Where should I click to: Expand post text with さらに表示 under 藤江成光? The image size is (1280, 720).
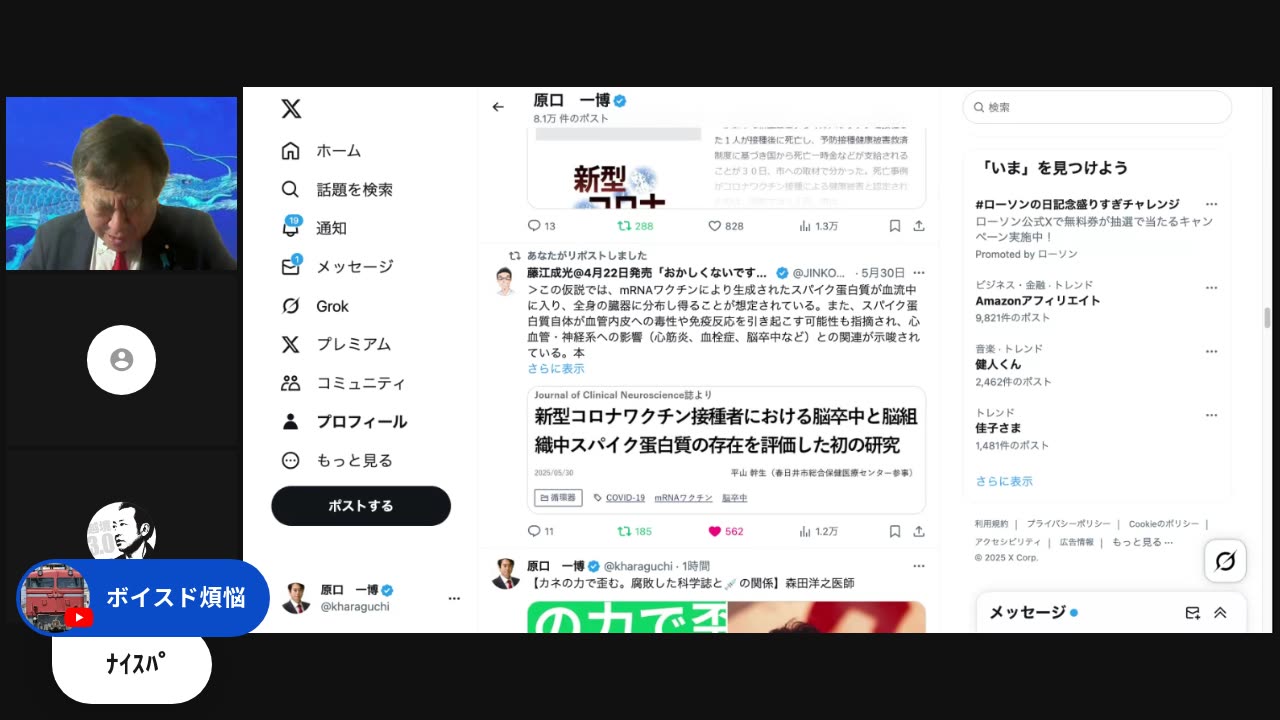556,369
